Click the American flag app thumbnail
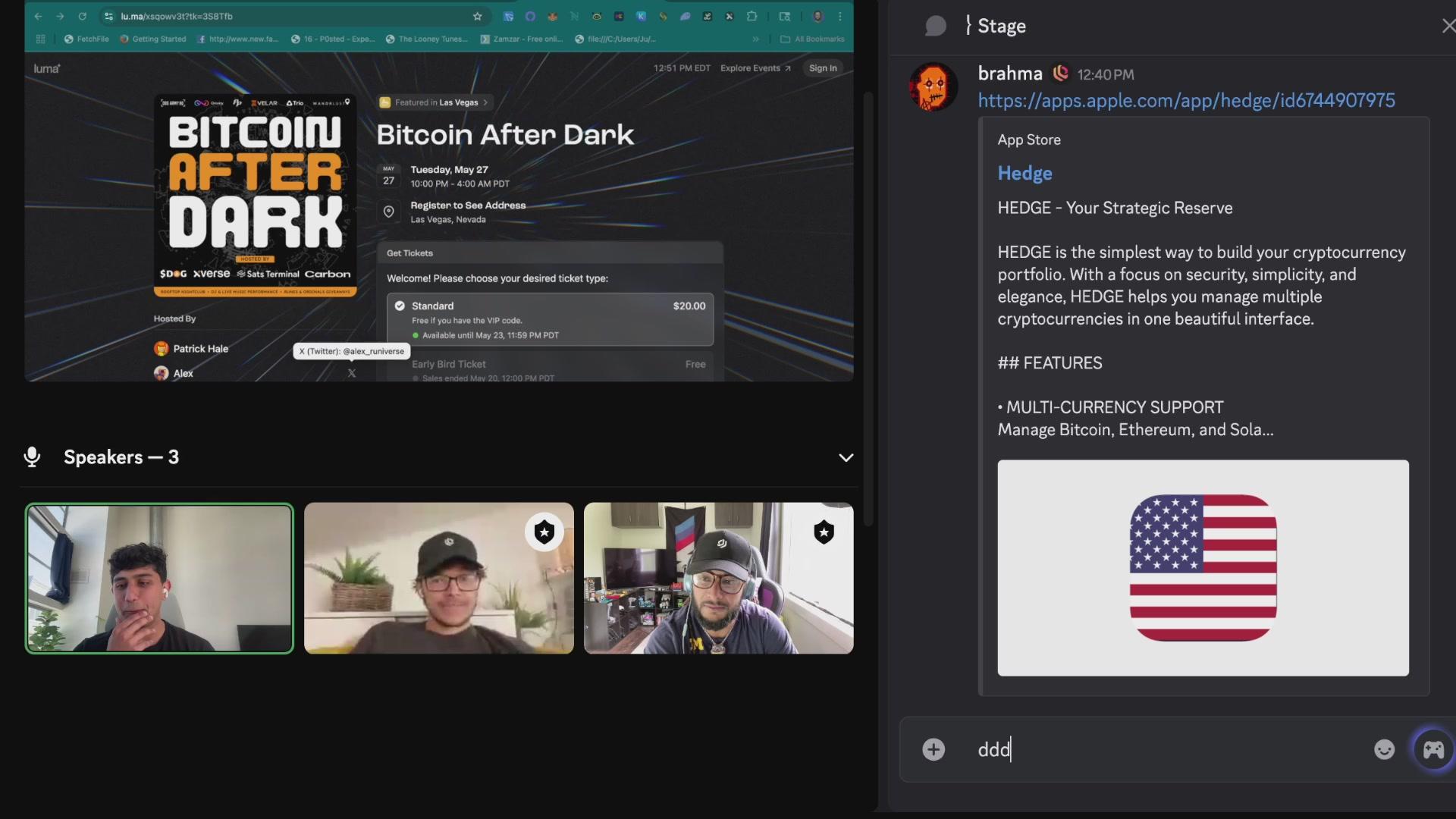The image size is (1456, 819). 1203,567
